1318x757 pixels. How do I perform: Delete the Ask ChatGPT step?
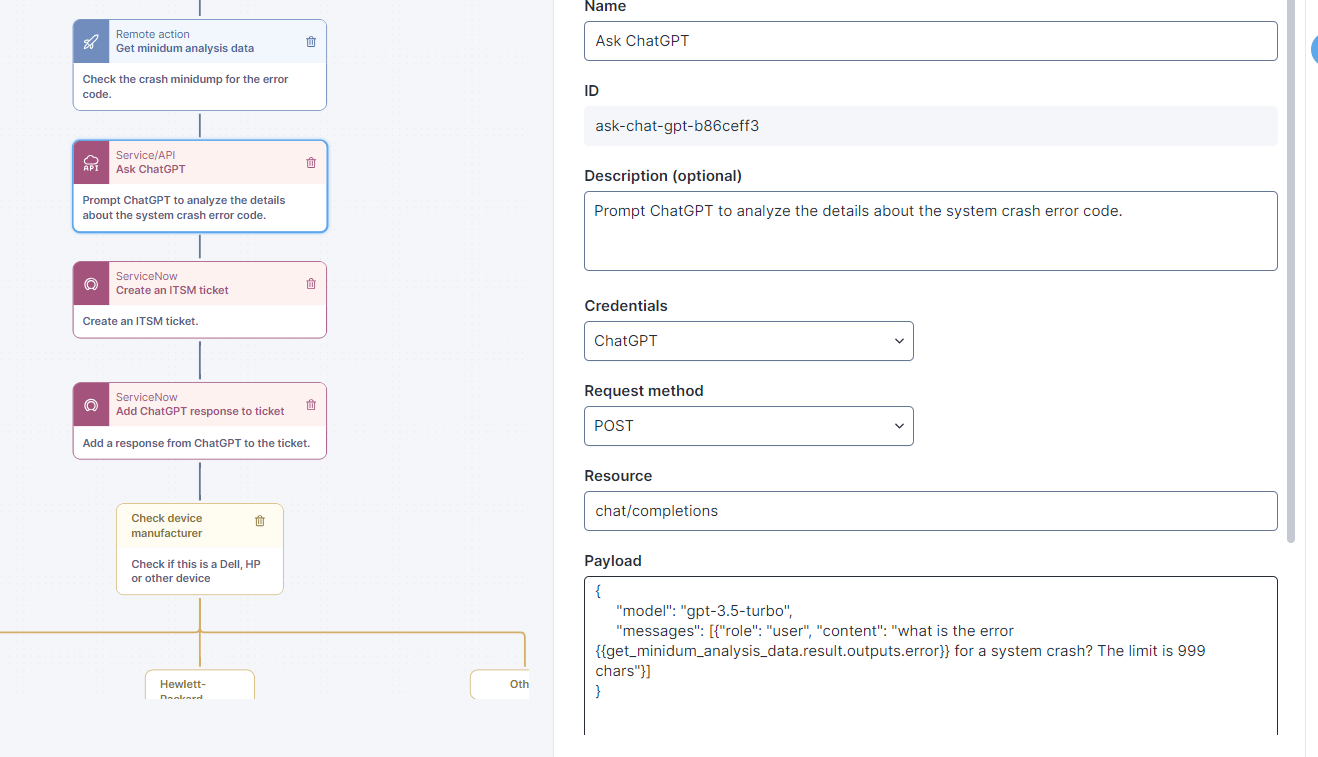tap(311, 162)
